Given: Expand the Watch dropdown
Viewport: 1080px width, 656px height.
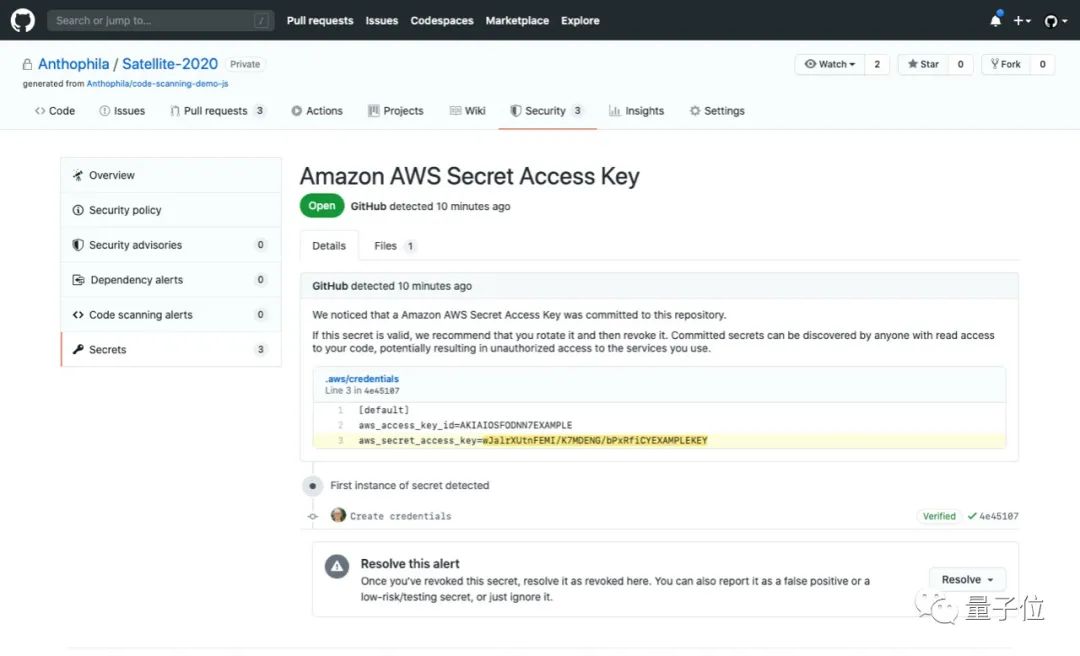Looking at the screenshot, I should click(x=830, y=64).
